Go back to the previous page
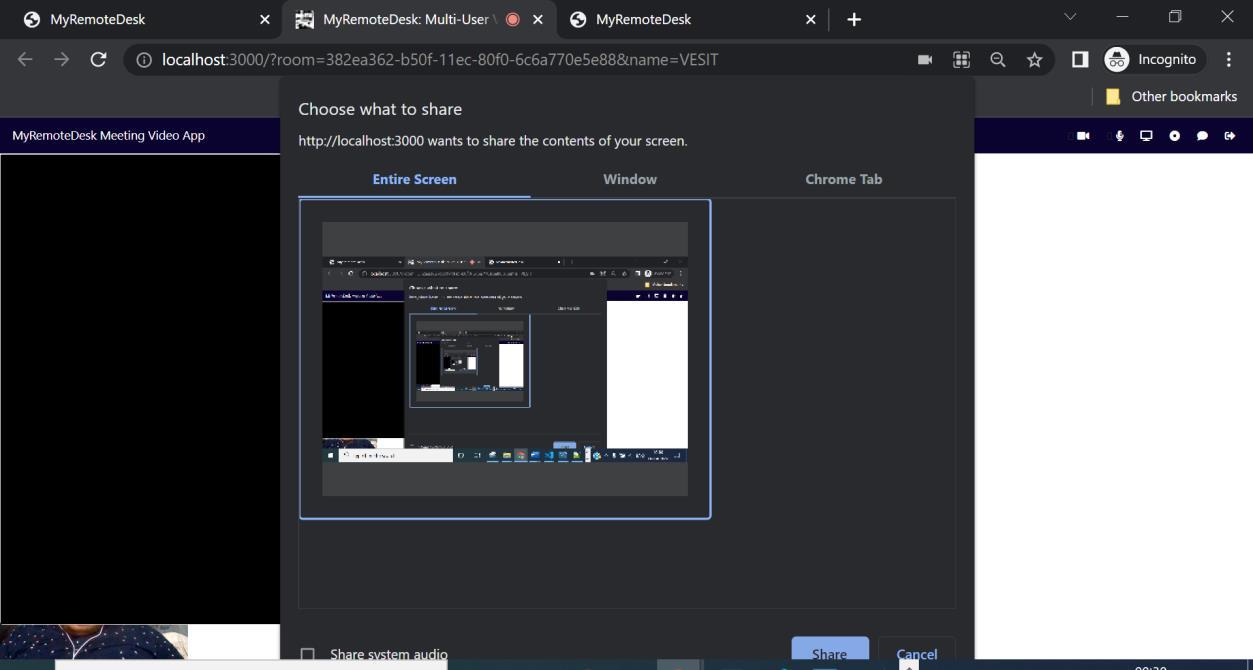This screenshot has width=1253, height=670. (25, 60)
